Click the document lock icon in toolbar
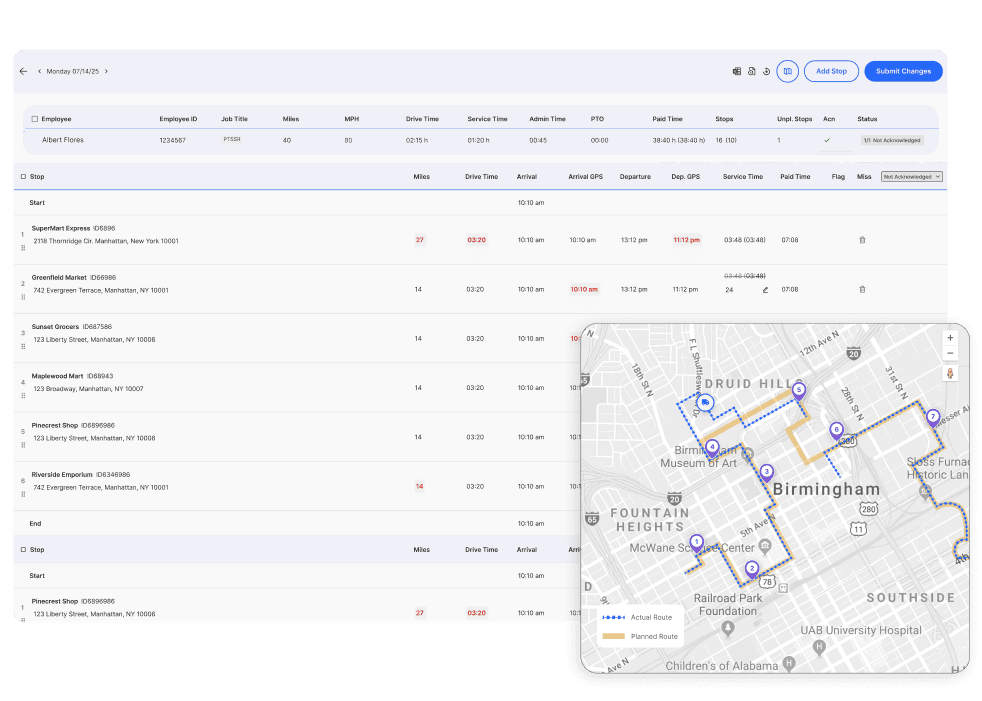The image size is (982, 701). tap(752, 71)
